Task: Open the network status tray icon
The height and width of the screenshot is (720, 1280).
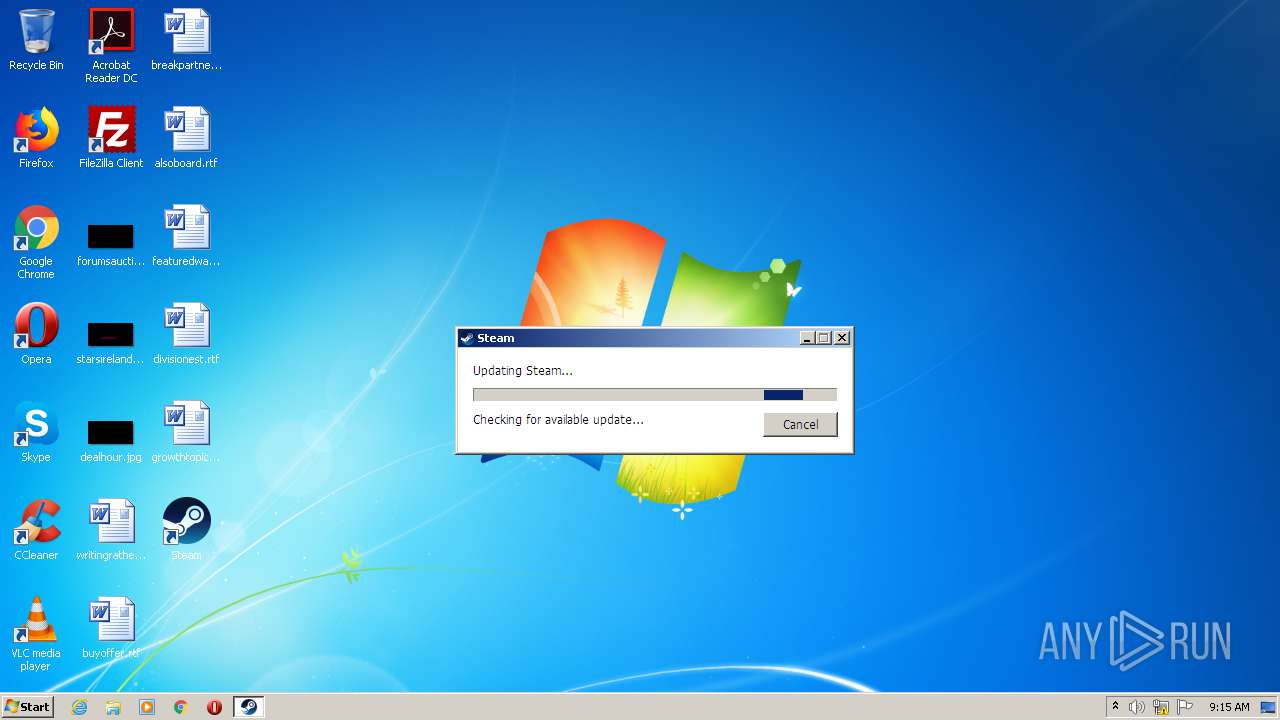Action: click(x=1161, y=707)
